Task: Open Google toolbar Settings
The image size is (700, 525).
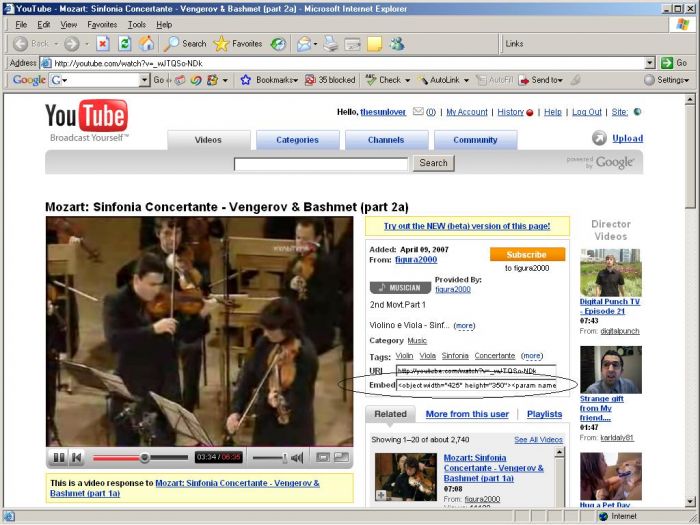Action: click(x=667, y=80)
